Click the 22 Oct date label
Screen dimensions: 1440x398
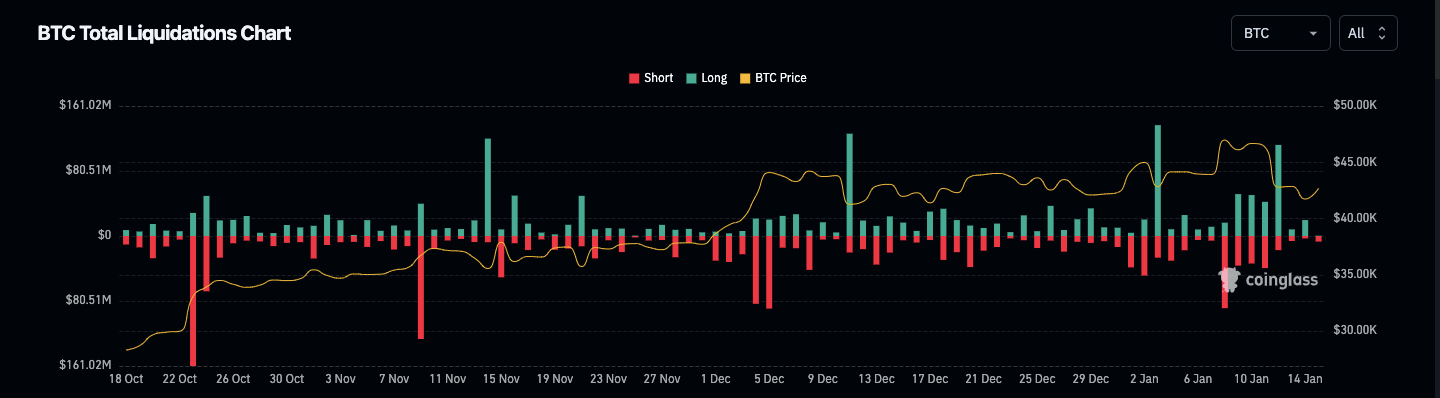[x=179, y=379]
